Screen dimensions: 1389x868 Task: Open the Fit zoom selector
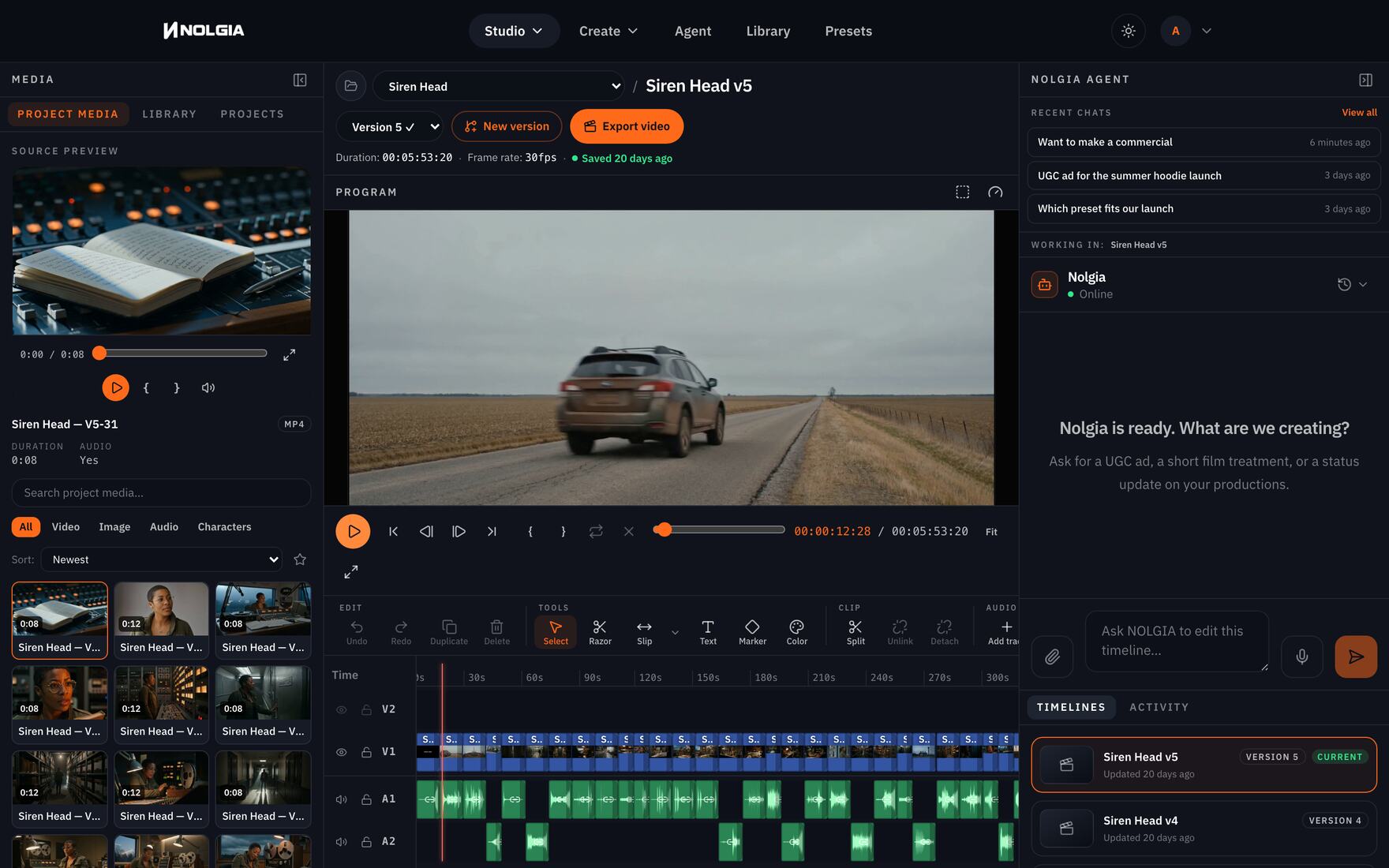coord(991,532)
